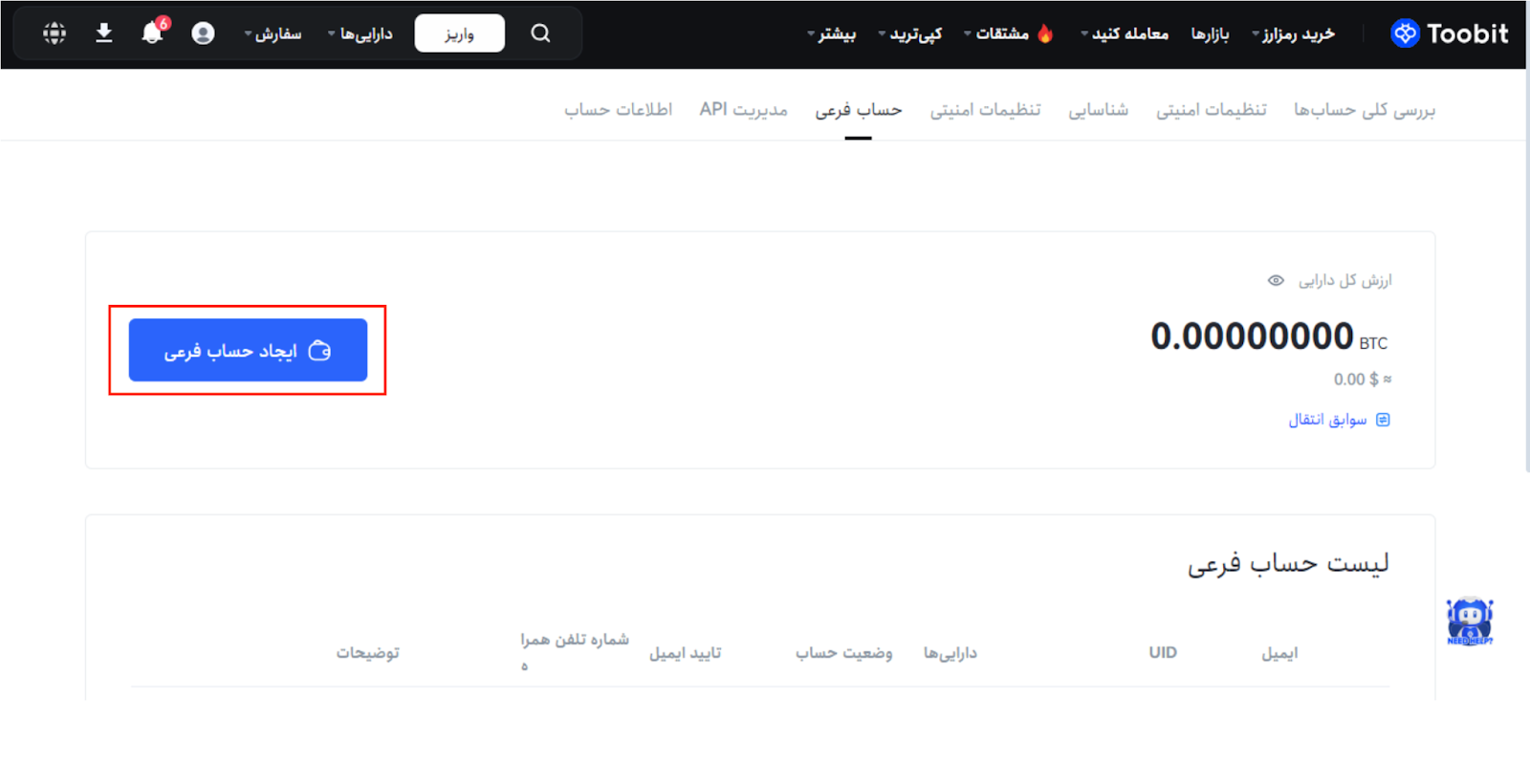The height and width of the screenshot is (784, 1530).
Task: Open سوابق انتقال transfer history link
Action: 1327,420
